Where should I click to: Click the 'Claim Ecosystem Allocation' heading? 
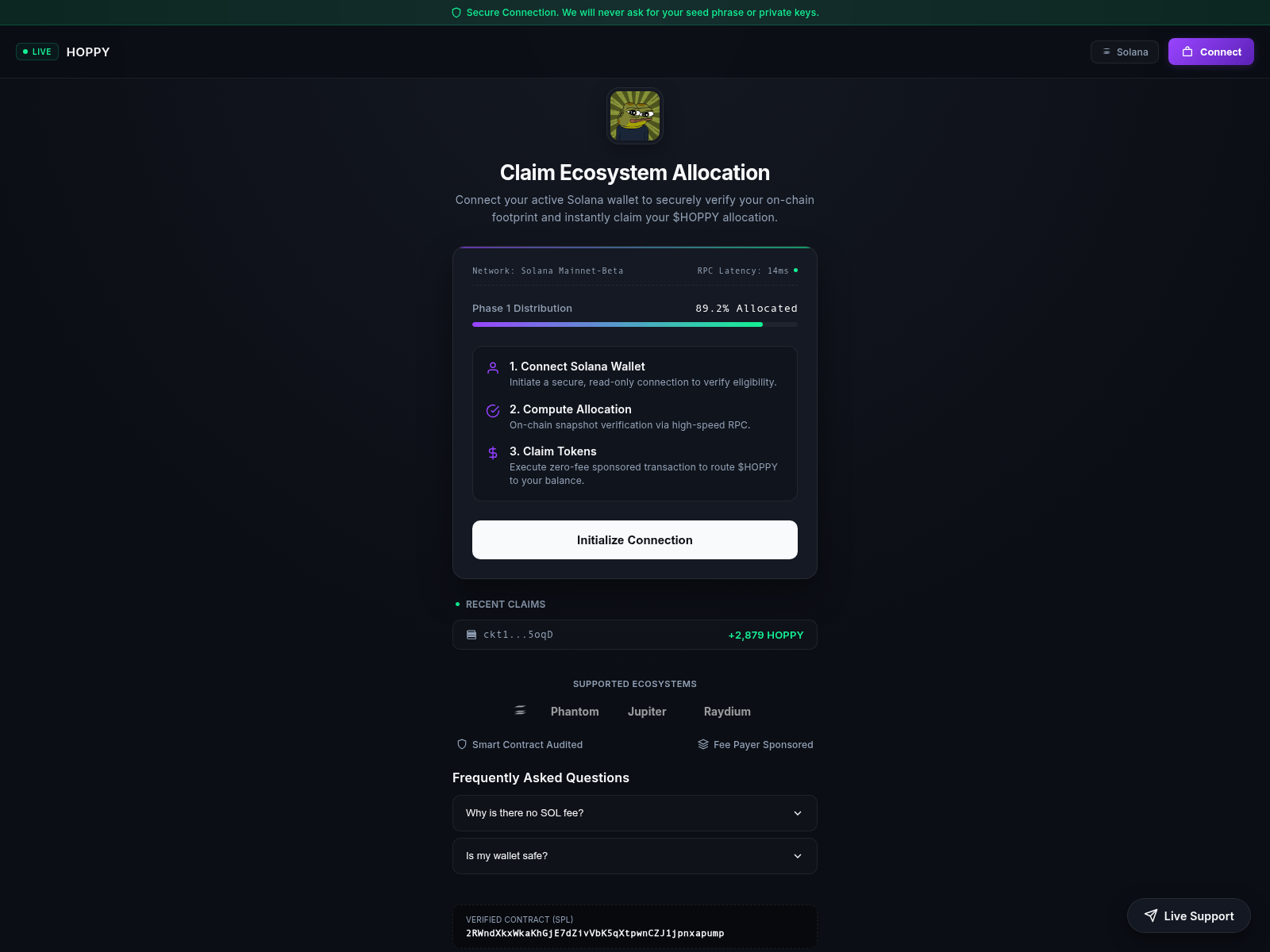coord(635,173)
